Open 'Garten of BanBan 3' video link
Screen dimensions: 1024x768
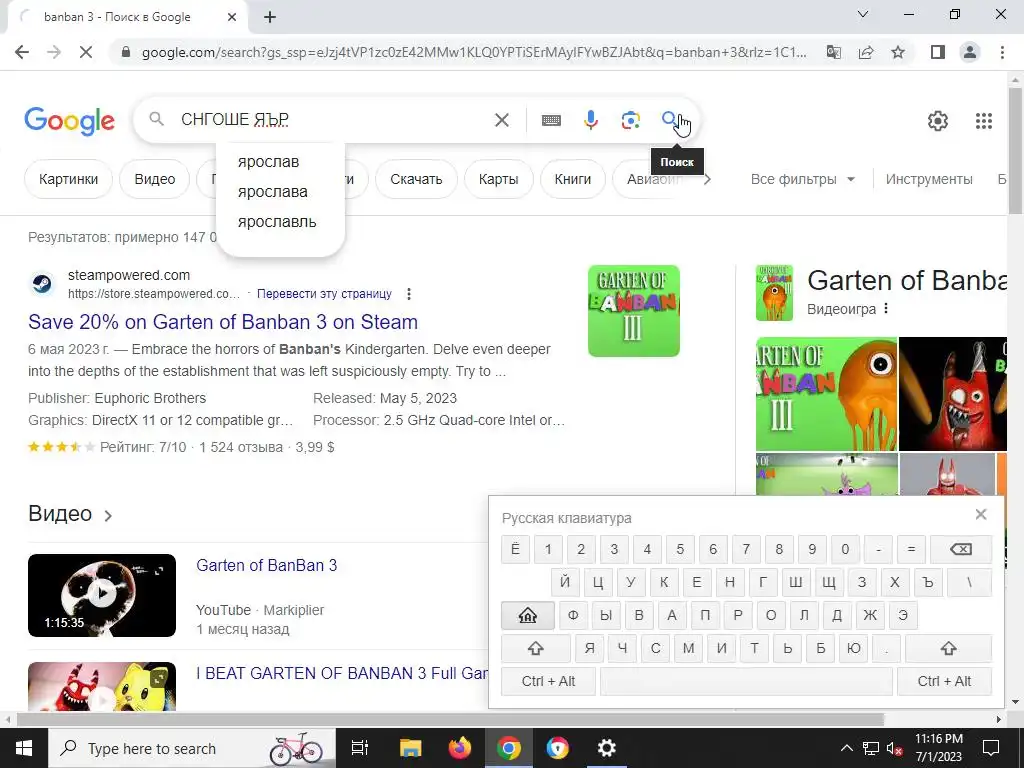[x=266, y=566]
